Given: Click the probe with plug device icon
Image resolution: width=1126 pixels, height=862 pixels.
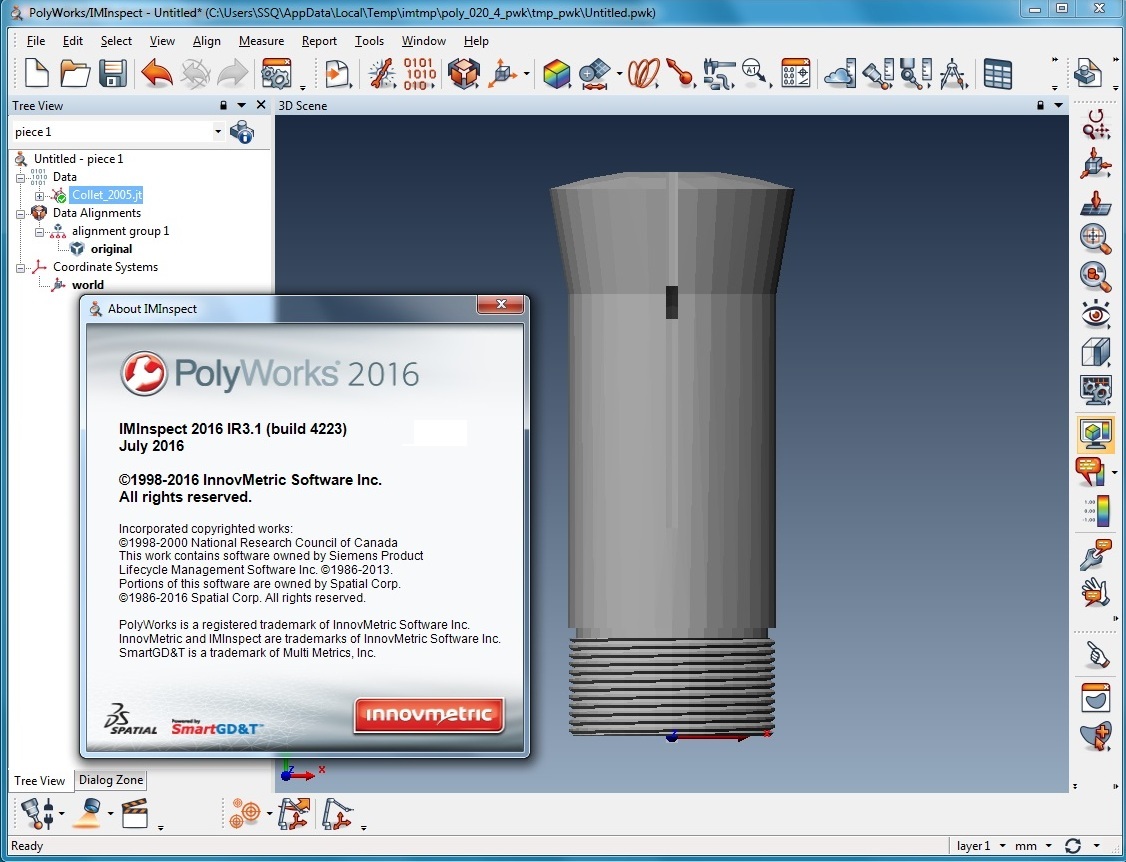Looking at the screenshot, I should (x=38, y=814).
